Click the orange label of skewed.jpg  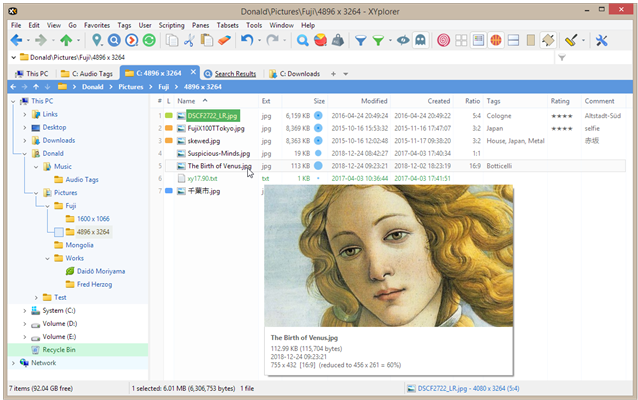coord(169,141)
